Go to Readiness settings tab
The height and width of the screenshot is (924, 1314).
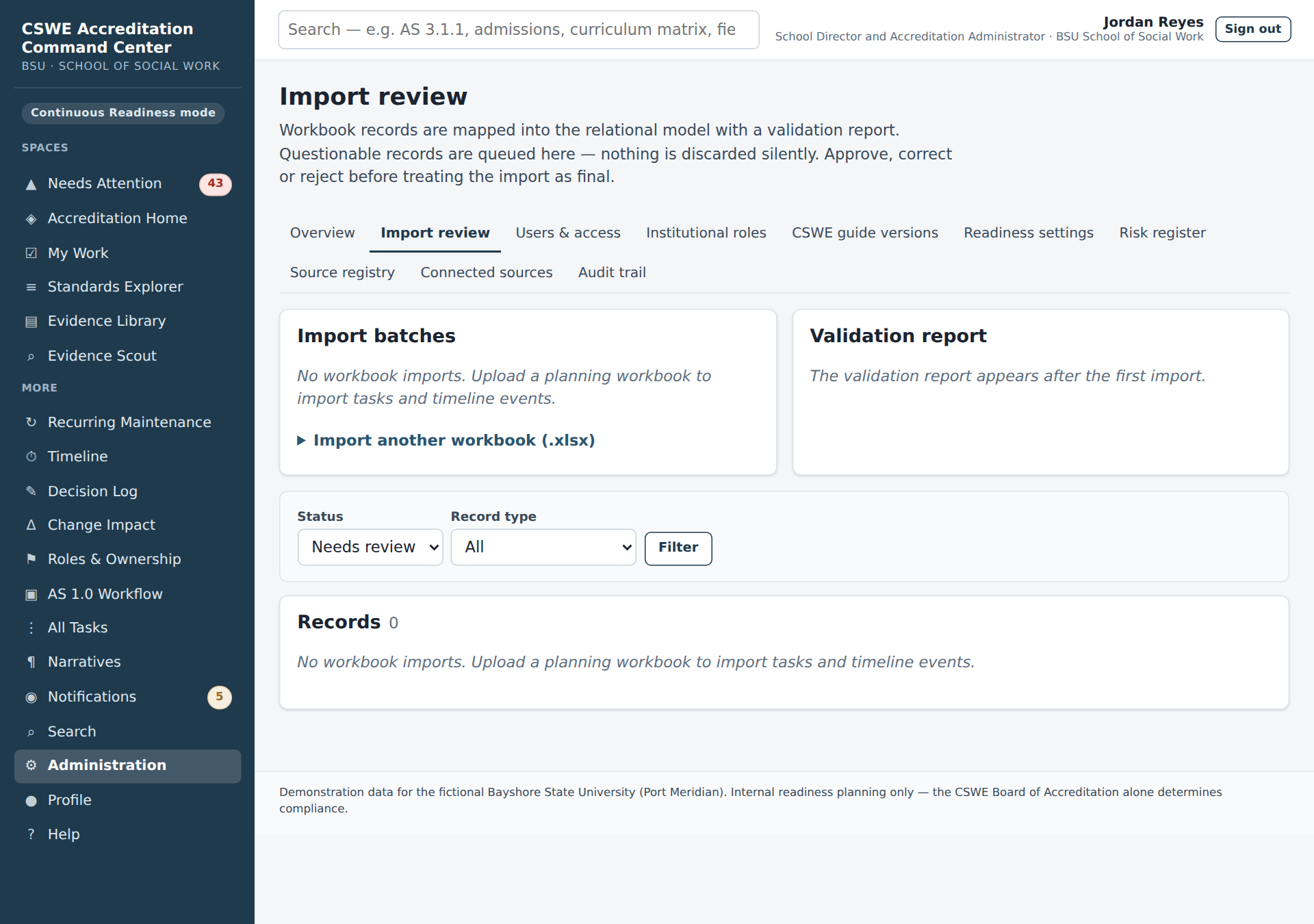pyautogui.click(x=1029, y=233)
